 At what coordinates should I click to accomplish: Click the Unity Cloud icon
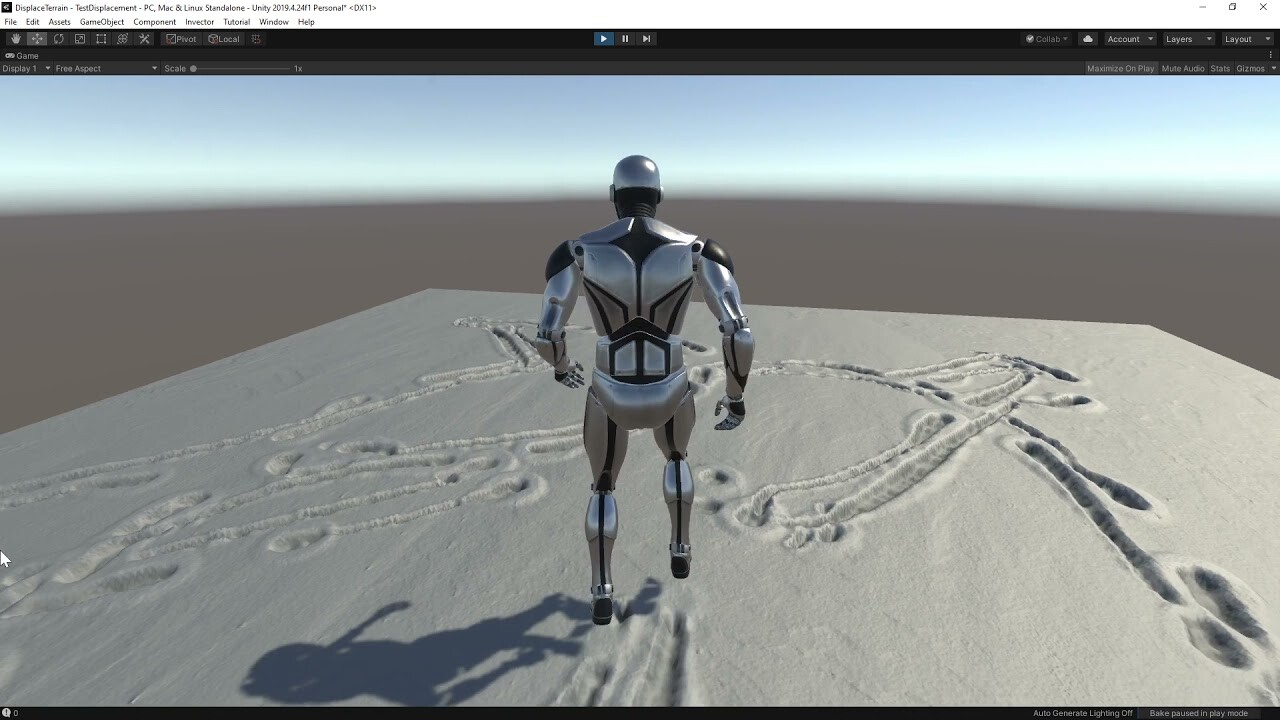coord(1086,38)
